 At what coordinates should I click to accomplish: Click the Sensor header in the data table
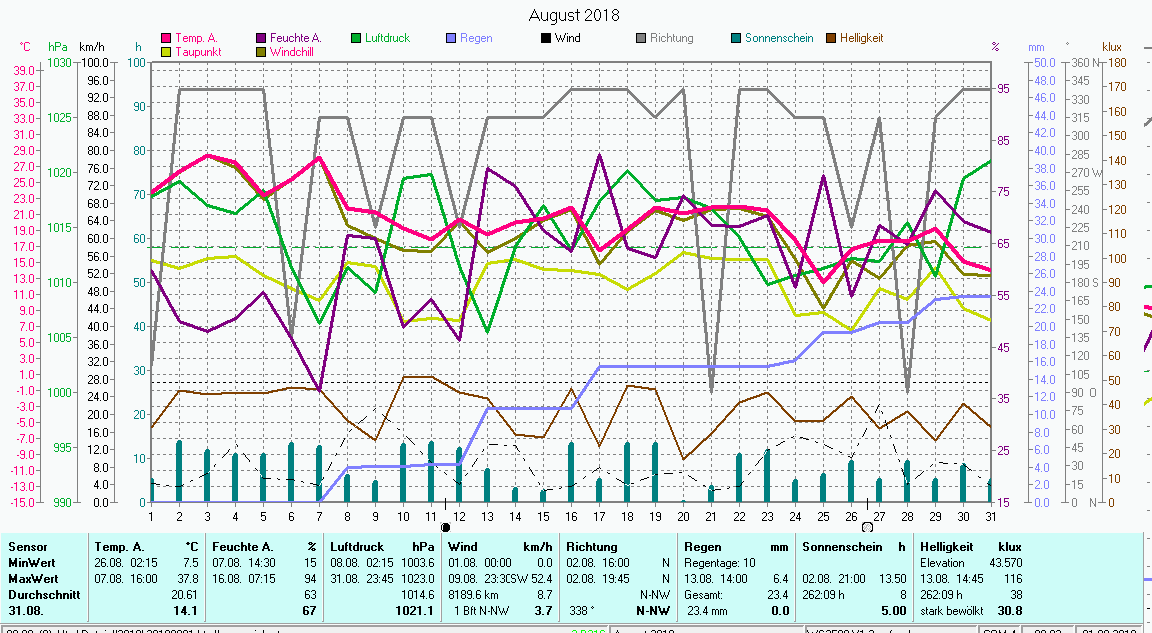pos(28,547)
